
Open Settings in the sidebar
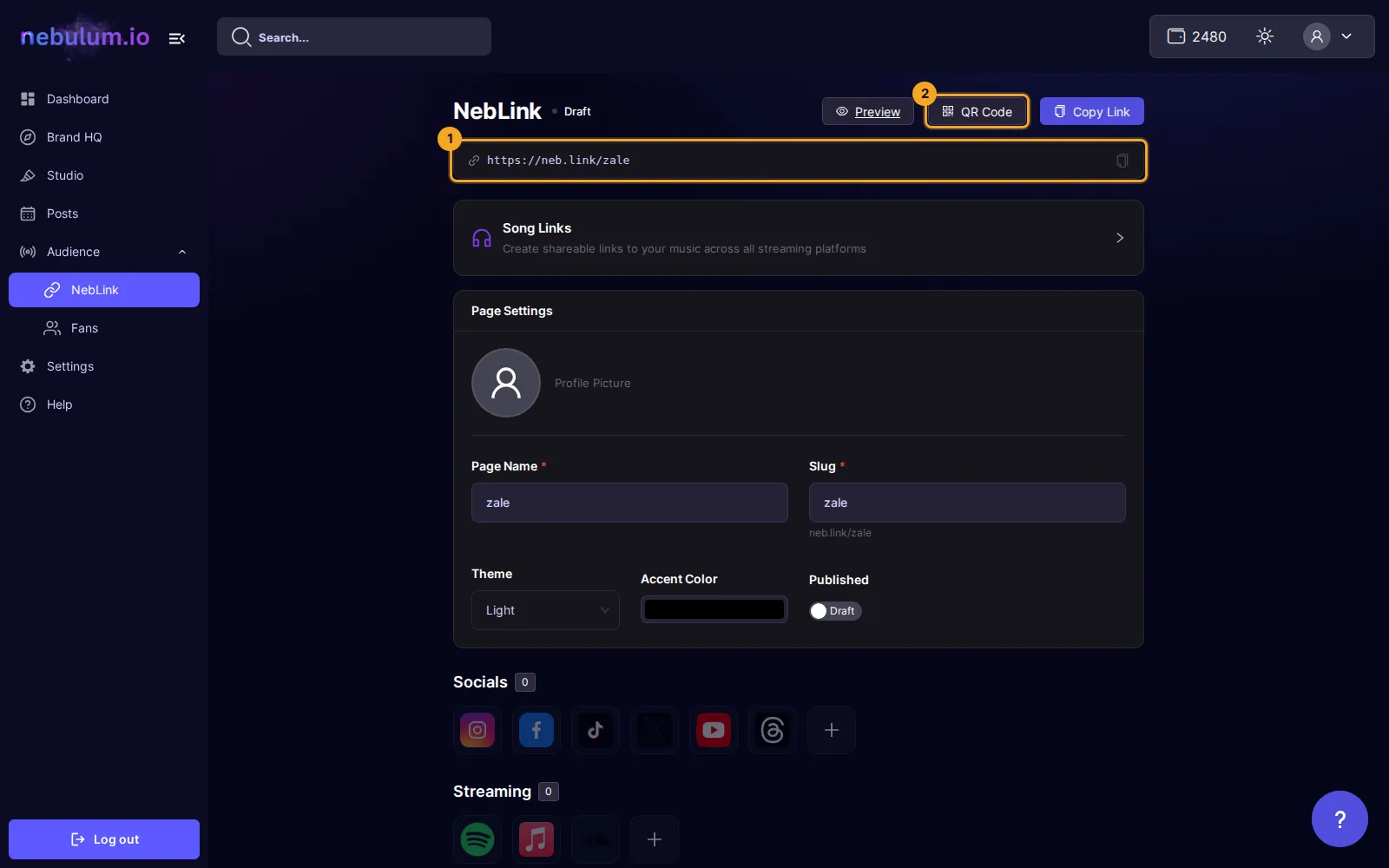(104, 366)
